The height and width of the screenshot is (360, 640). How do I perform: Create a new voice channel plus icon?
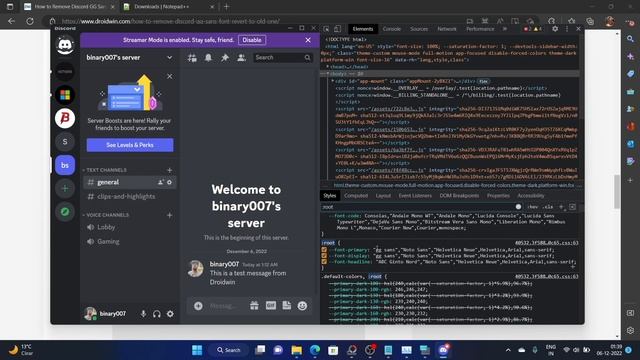tap(169, 215)
